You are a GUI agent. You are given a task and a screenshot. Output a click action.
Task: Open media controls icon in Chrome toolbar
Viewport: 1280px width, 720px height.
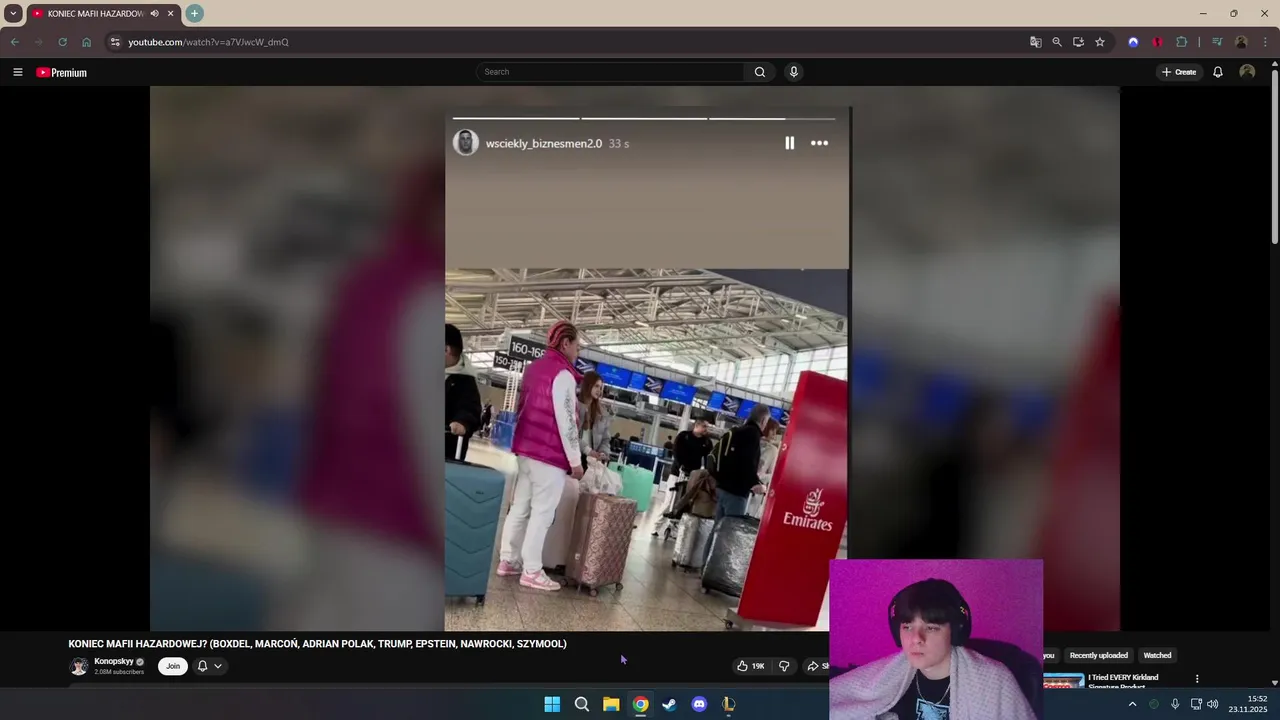point(1217,42)
